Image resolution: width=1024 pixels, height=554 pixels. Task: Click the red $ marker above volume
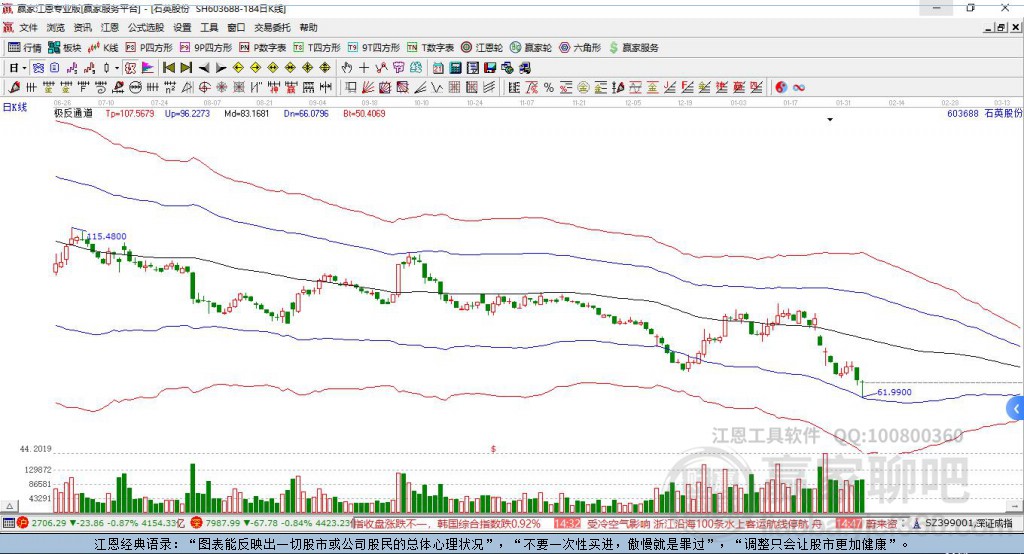(493, 449)
